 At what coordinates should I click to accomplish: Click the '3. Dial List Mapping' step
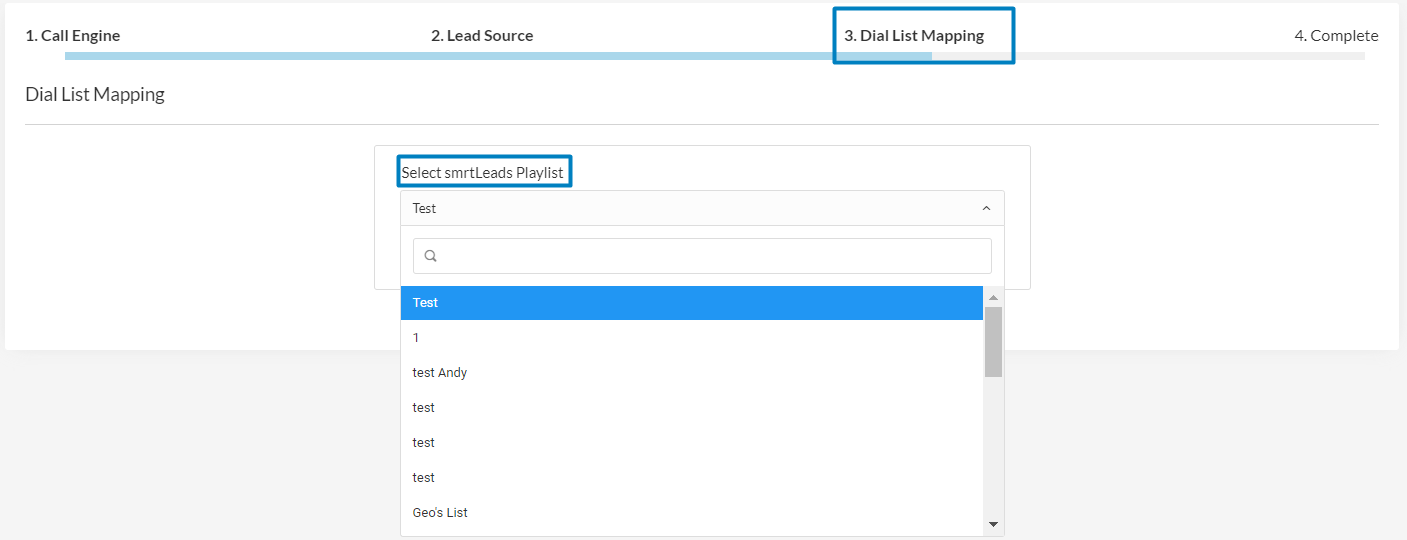(914, 36)
